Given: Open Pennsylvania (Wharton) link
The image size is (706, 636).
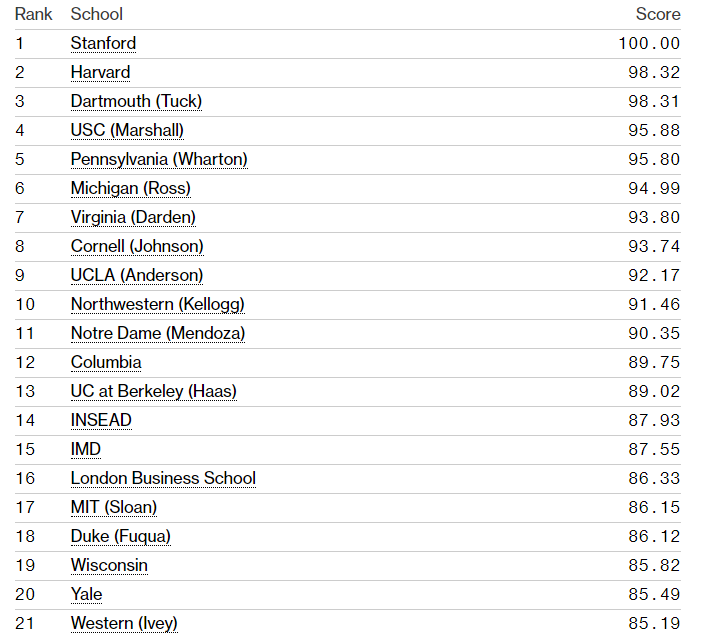Looking at the screenshot, I should coord(159,159).
